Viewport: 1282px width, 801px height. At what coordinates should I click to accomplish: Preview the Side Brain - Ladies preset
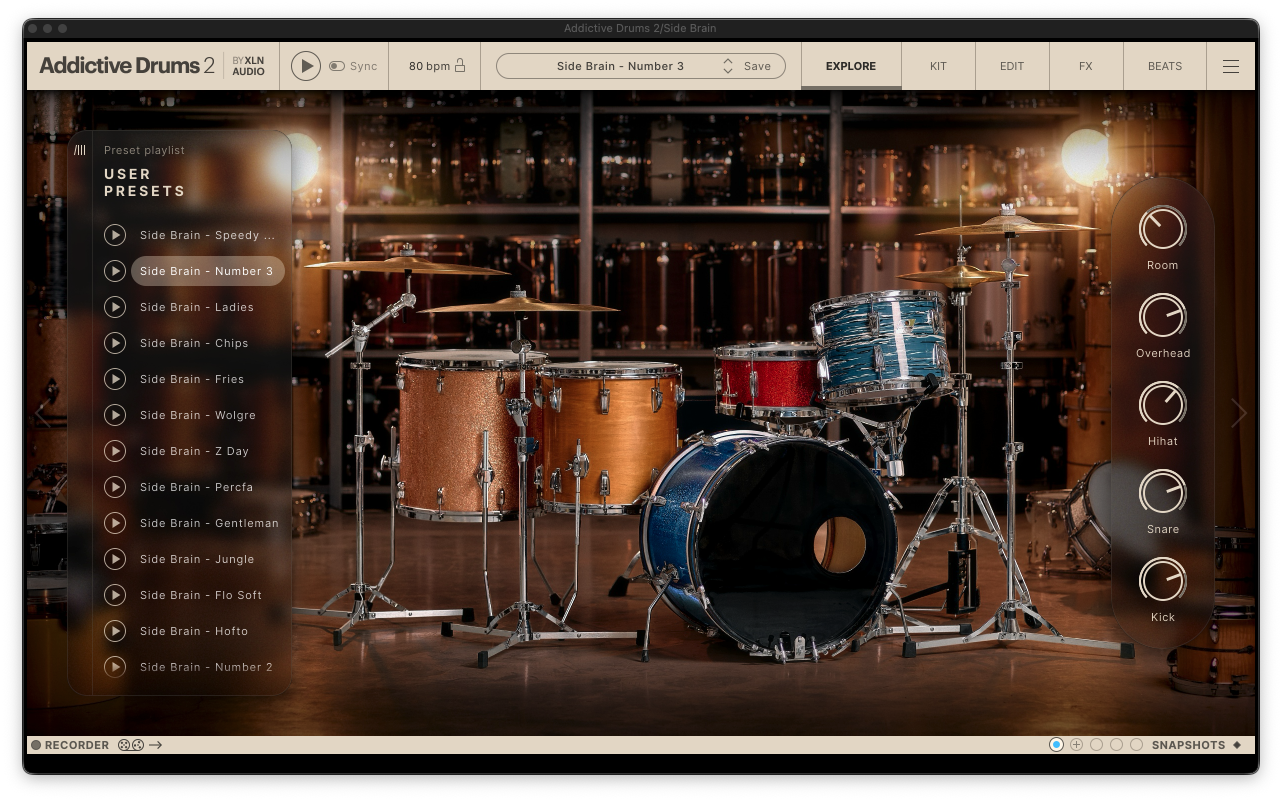[115, 307]
